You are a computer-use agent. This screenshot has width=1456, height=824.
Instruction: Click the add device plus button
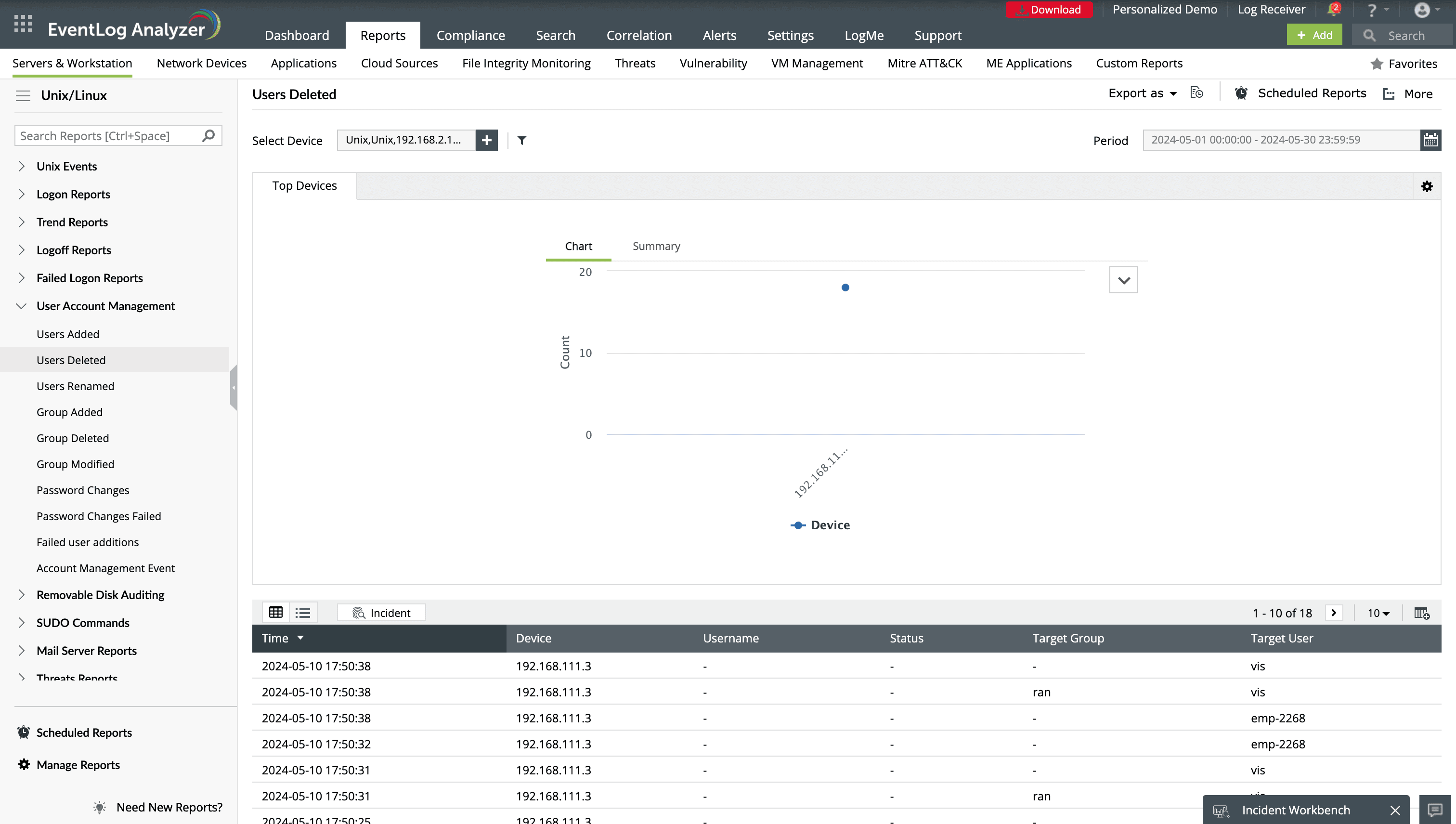click(x=486, y=140)
